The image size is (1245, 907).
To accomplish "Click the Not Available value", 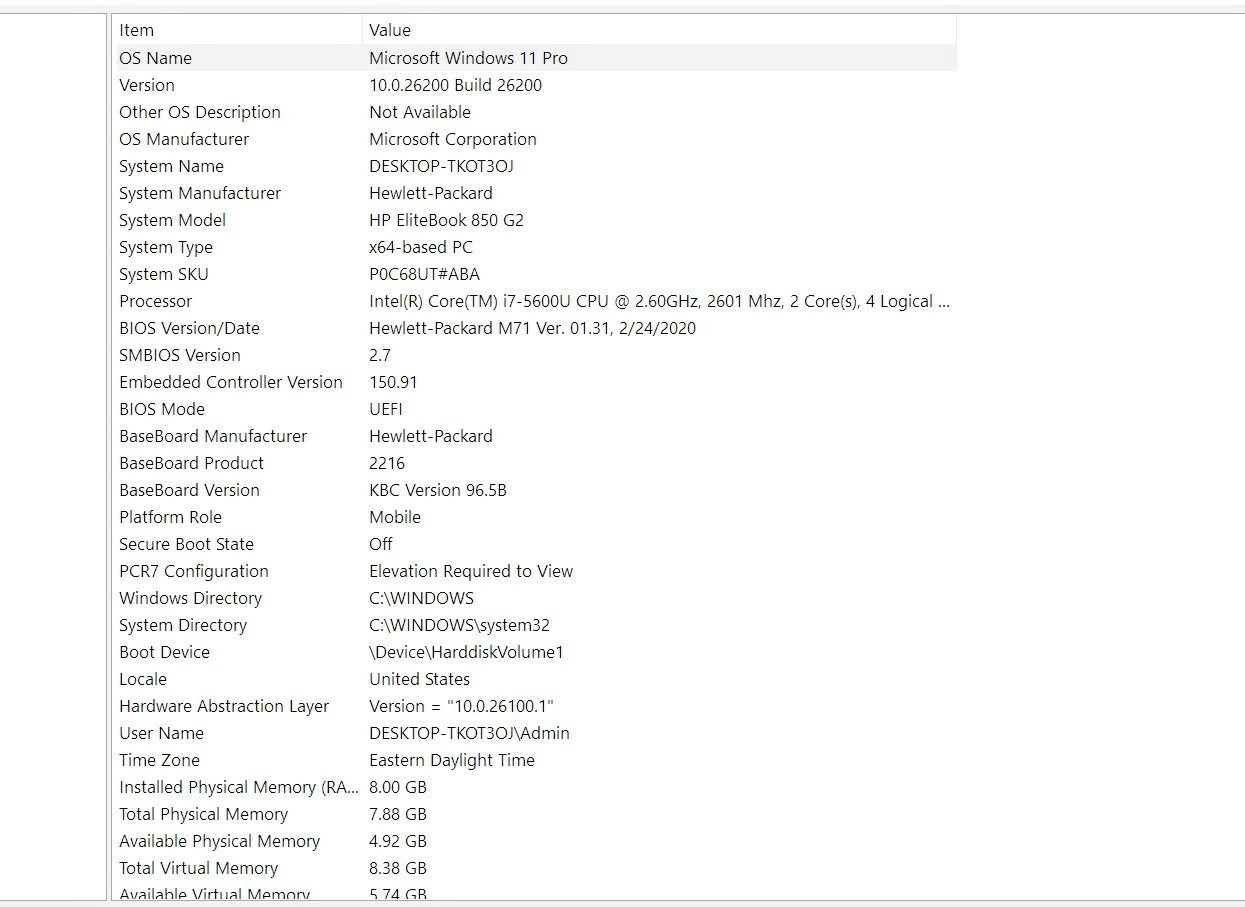I will (420, 112).
